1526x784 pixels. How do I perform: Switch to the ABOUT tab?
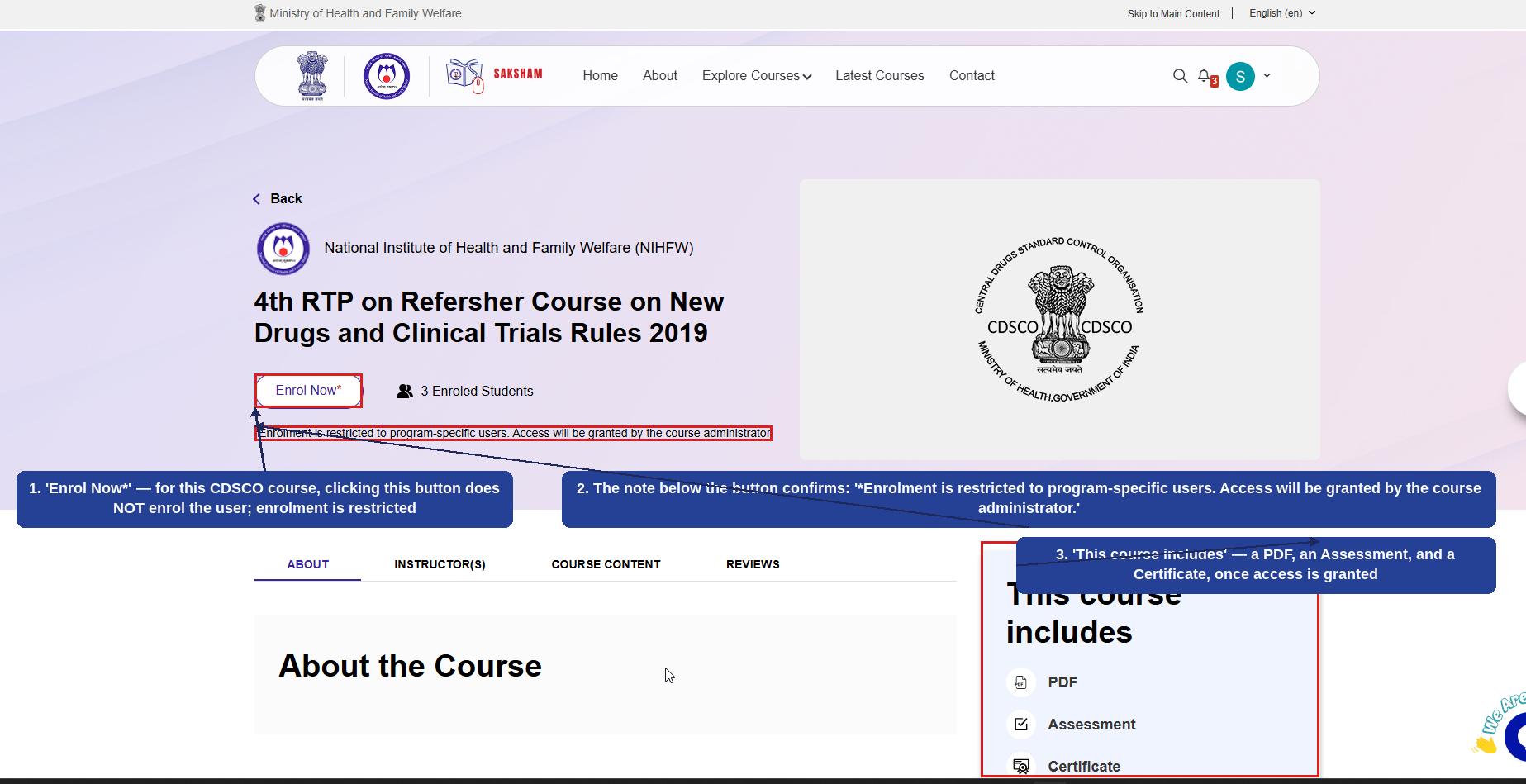click(308, 564)
